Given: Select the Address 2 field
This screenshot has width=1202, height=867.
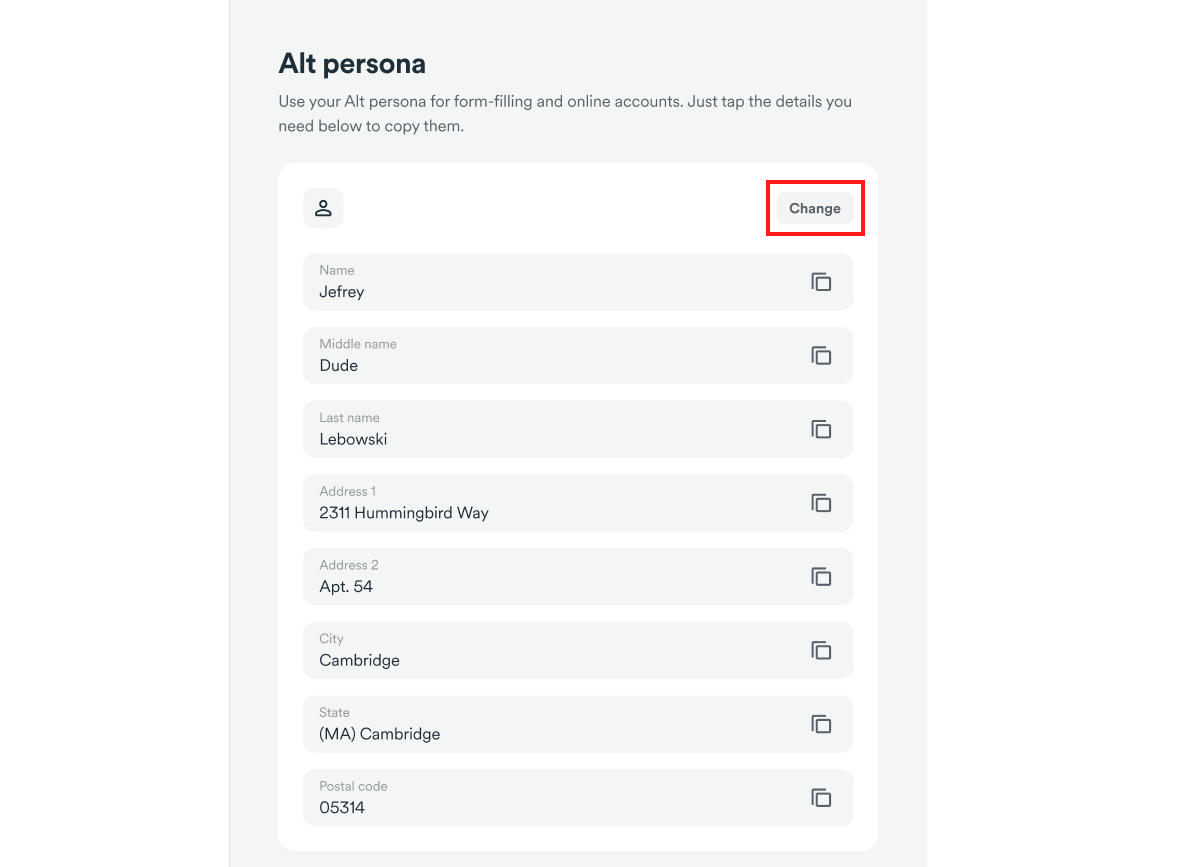Looking at the screenshot, I should pyautogui.click(x=578, y=577).
